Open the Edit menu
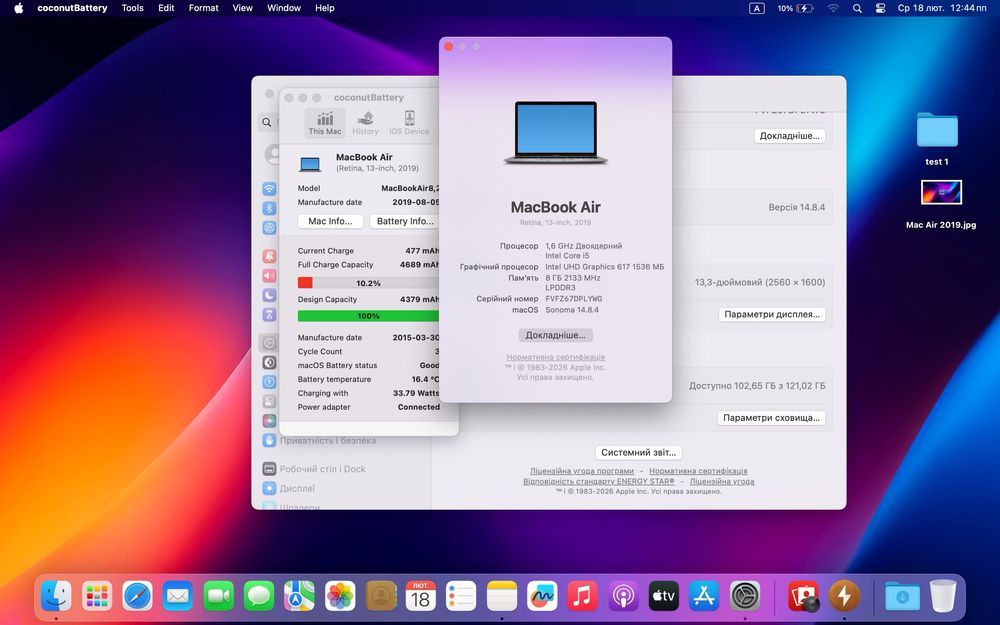1000x625 pixels. [x=166, y=8]
